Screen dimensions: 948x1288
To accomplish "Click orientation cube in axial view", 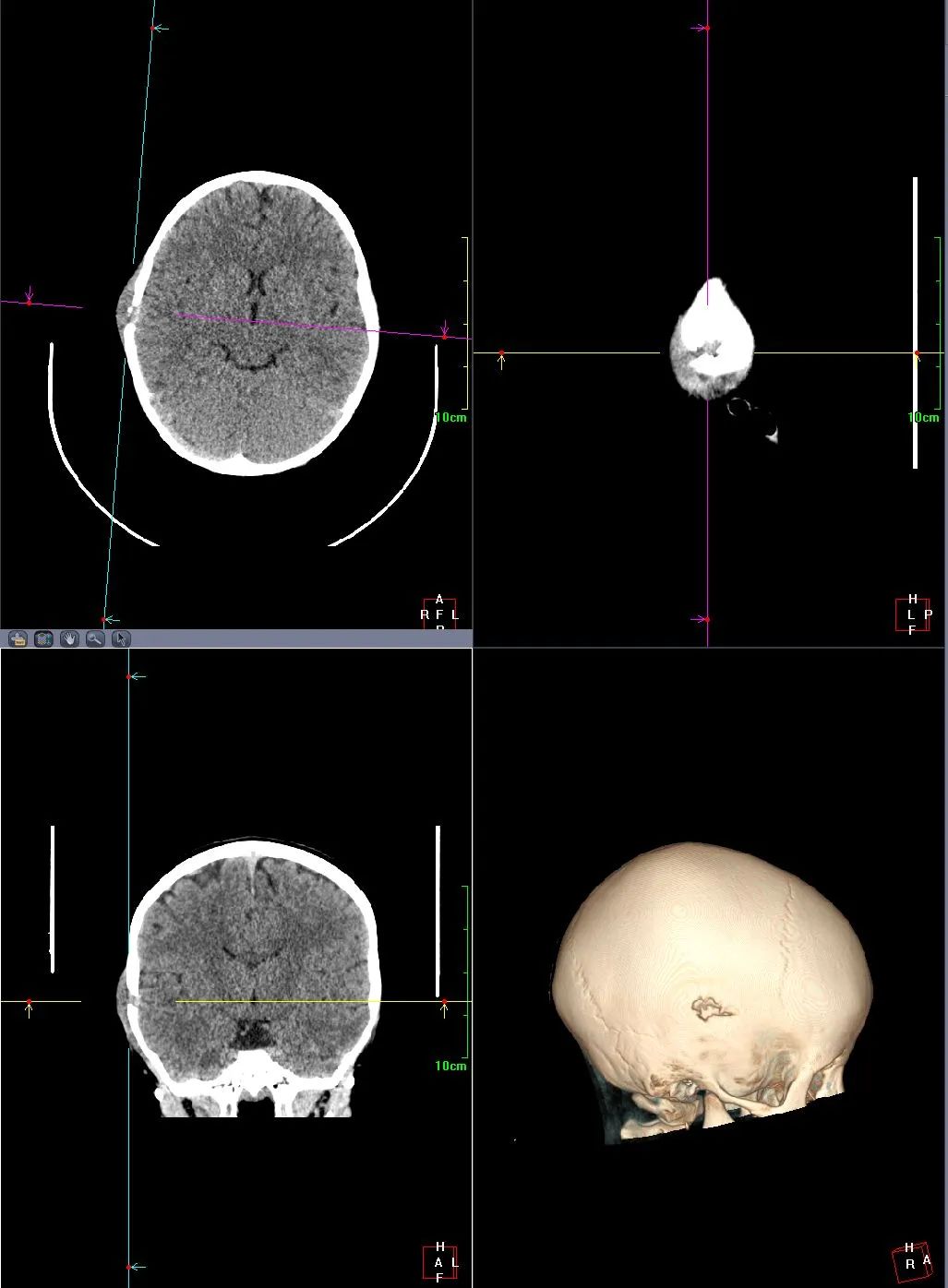I will 439,614.
